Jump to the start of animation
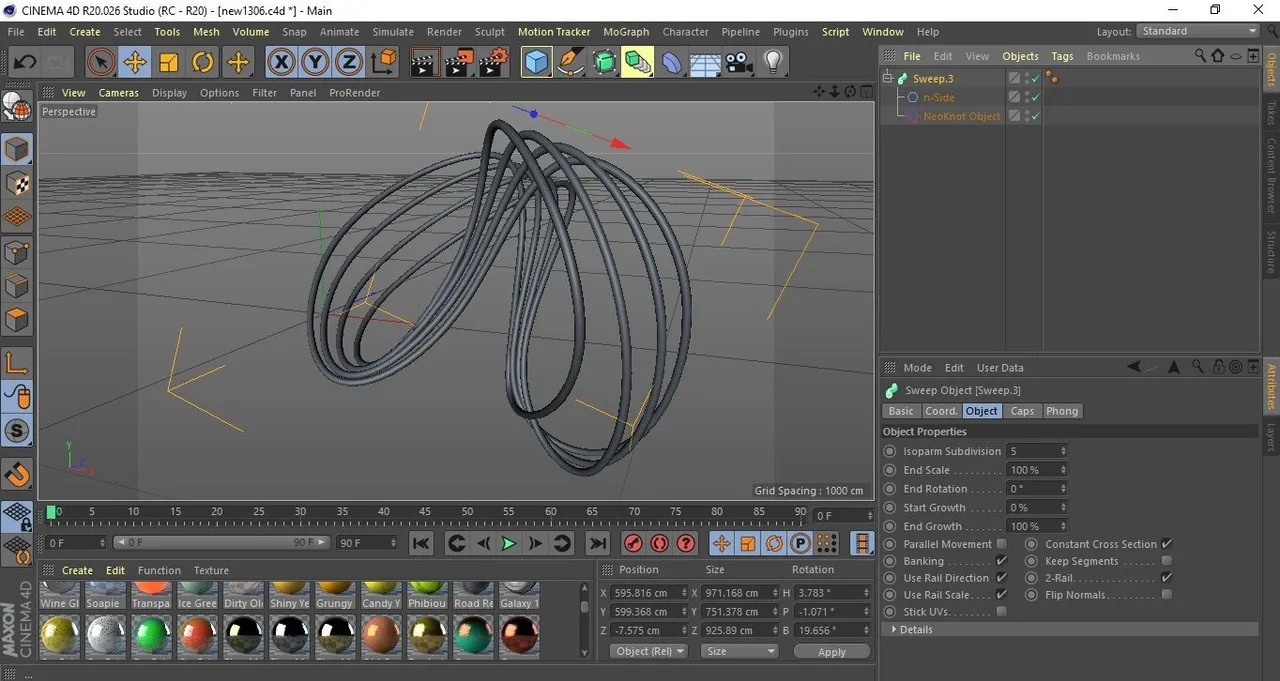1280x681 pixels. click(x=421, y=543)
